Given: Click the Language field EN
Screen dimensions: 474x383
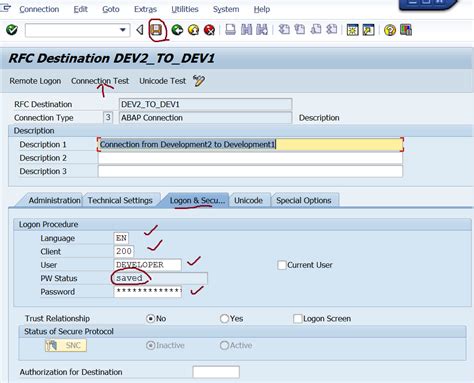Looking at the screenshot, I should (121, 238).
